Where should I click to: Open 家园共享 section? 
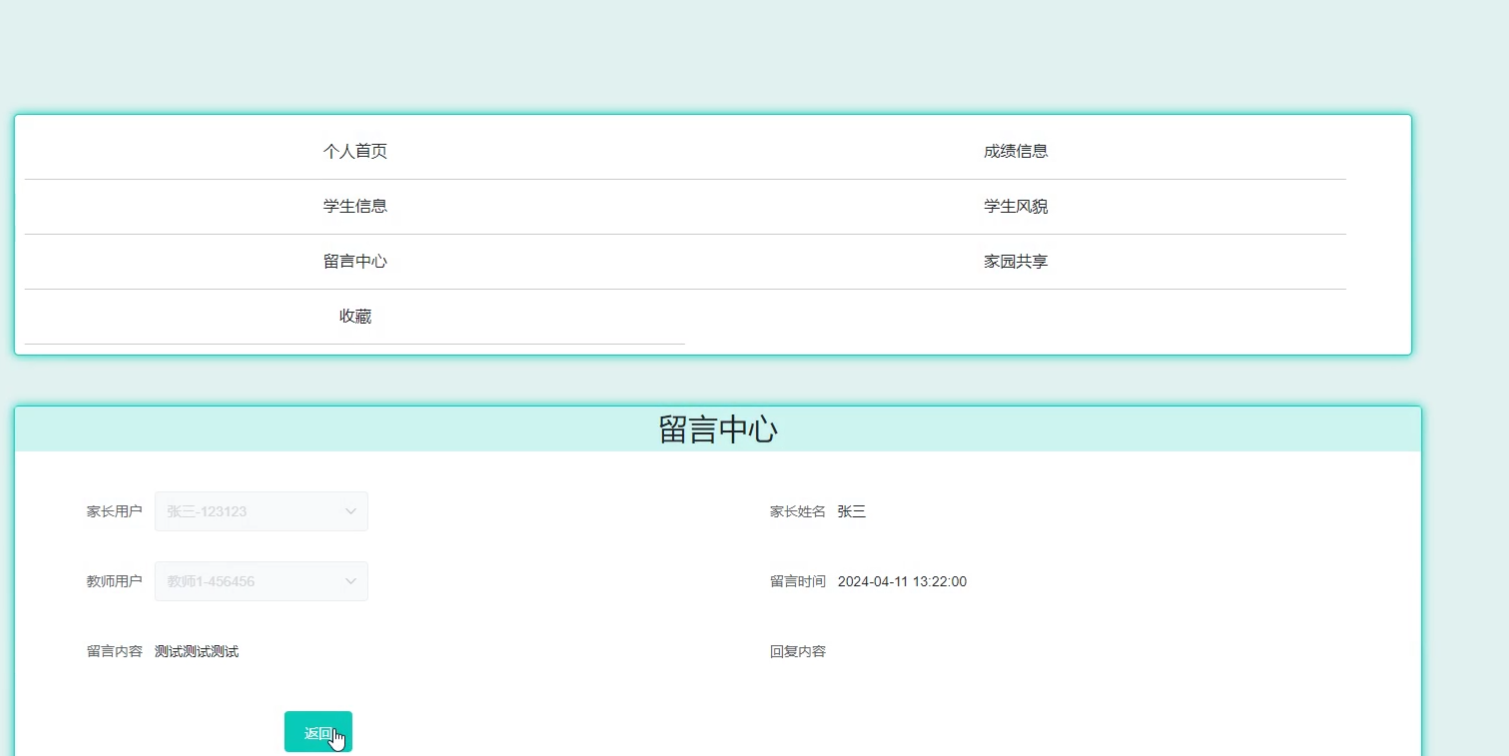coord(1015,262)
